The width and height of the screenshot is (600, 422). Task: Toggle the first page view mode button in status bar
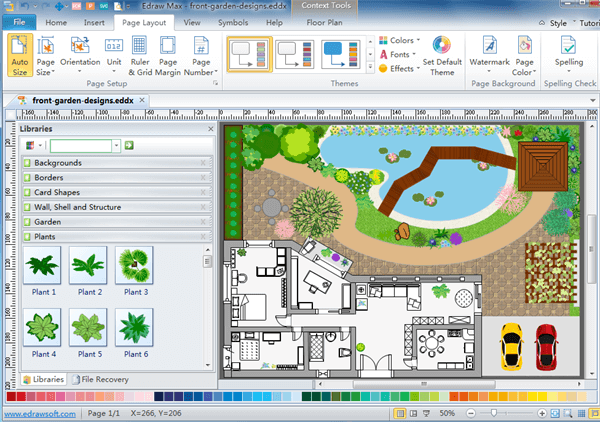click(x=400, y=413)
